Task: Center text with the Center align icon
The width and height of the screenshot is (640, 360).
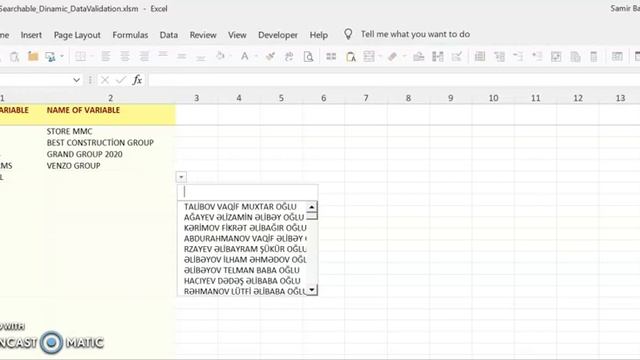Action: [125, 56]
